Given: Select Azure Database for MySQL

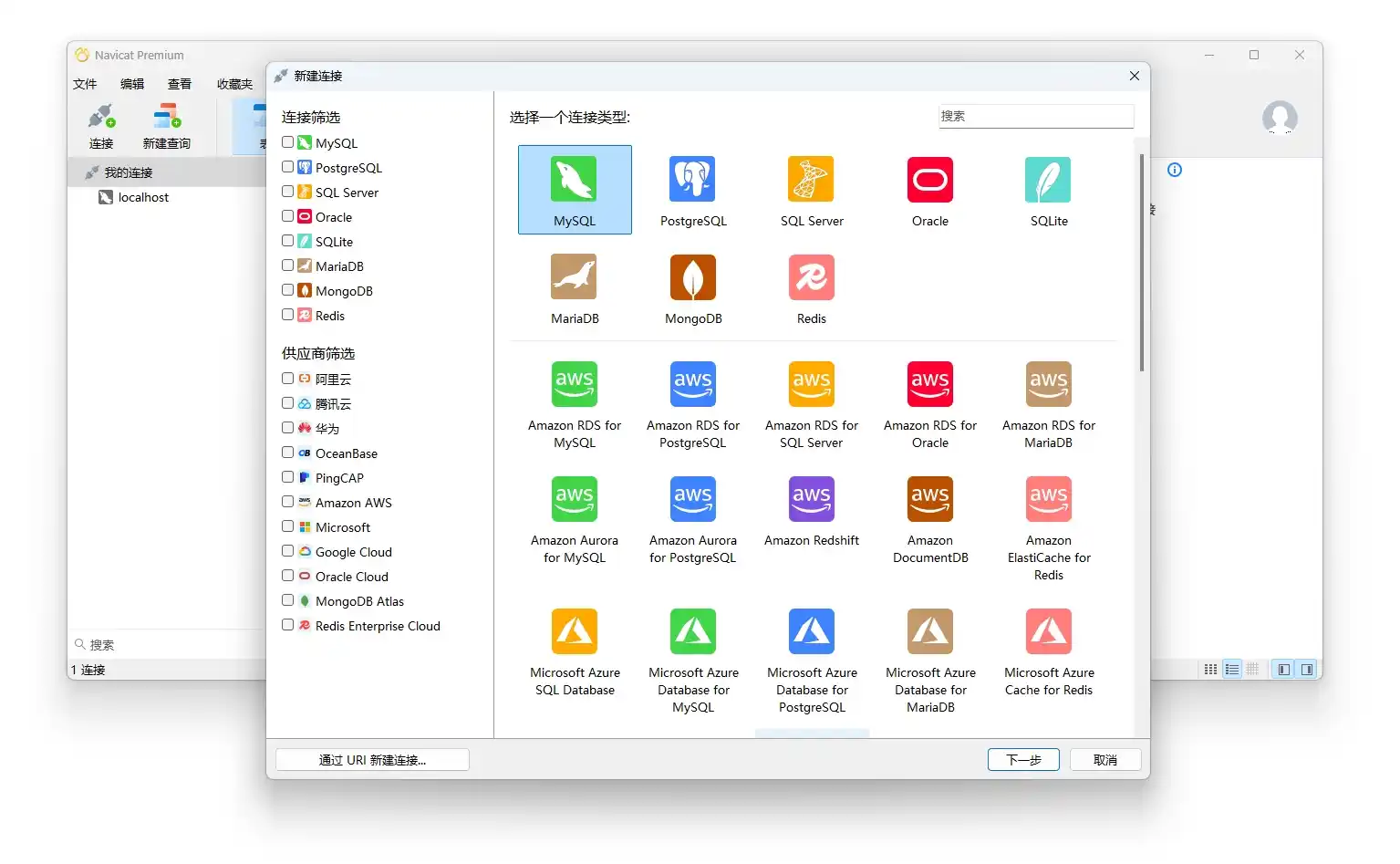Looking at the screenshot, I should 693,661.
